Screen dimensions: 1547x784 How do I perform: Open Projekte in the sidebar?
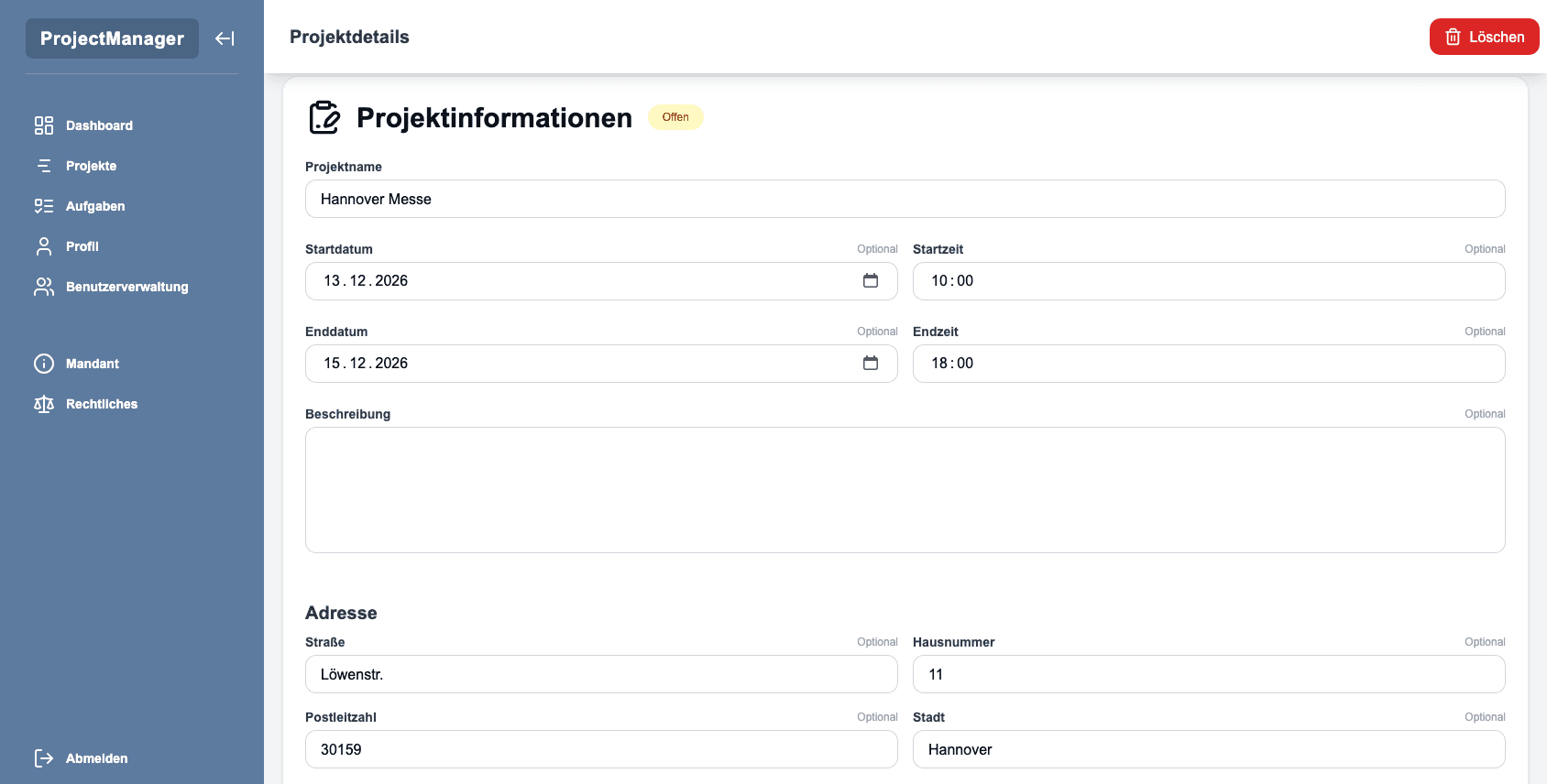91,166
